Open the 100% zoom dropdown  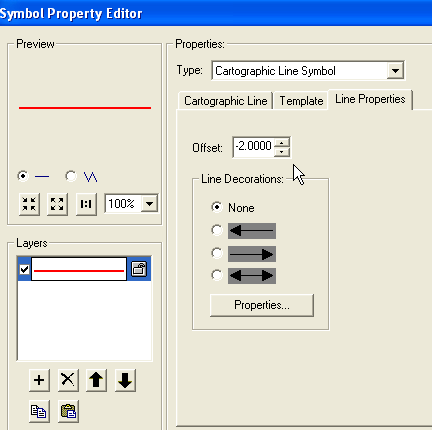tap(149, 203)
